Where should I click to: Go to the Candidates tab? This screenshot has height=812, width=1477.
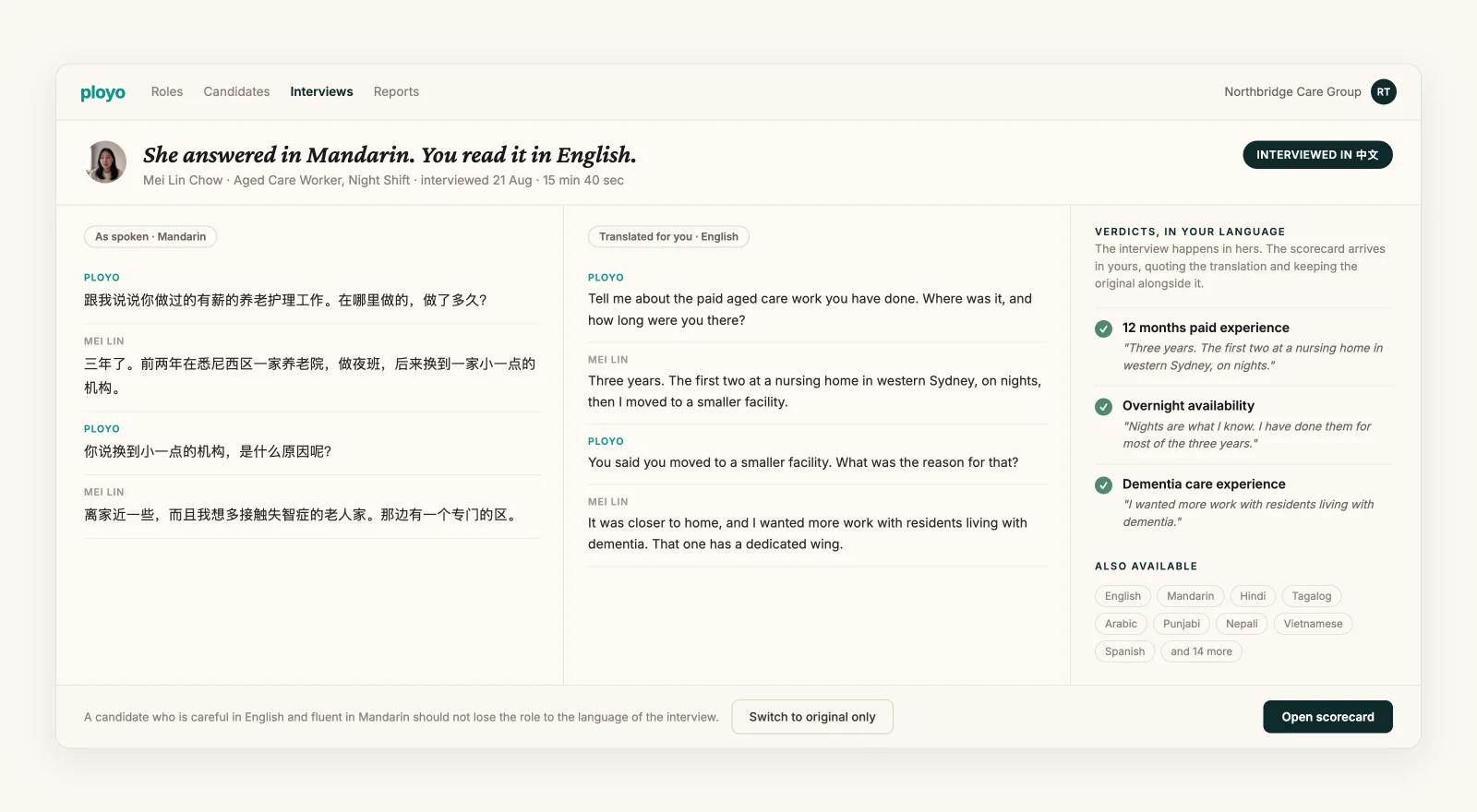click(236, 91)
